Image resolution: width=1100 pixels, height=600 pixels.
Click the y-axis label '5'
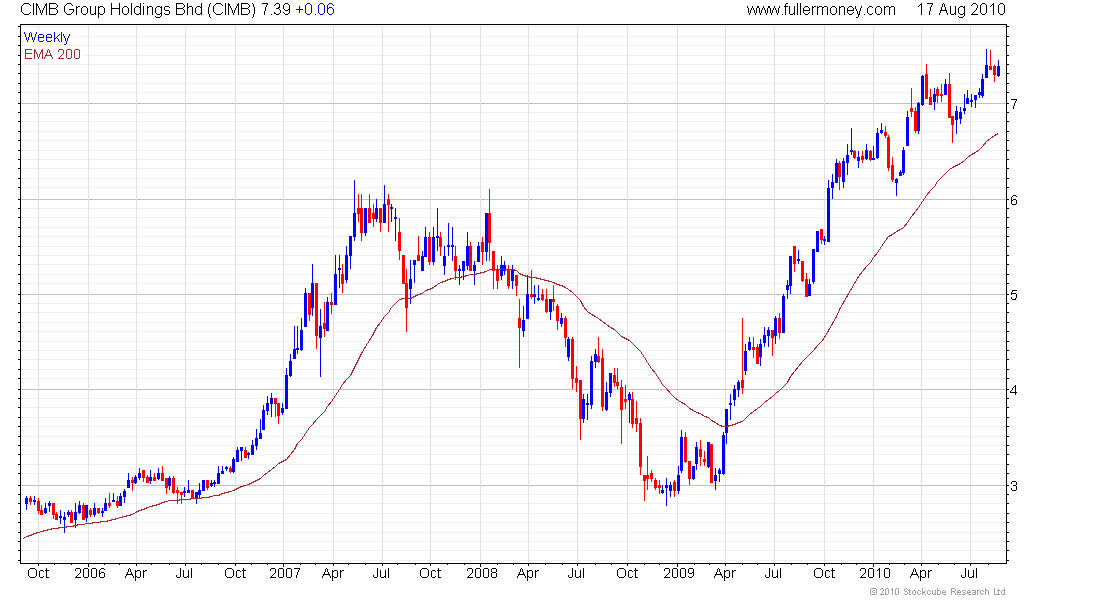(1014, 295)
